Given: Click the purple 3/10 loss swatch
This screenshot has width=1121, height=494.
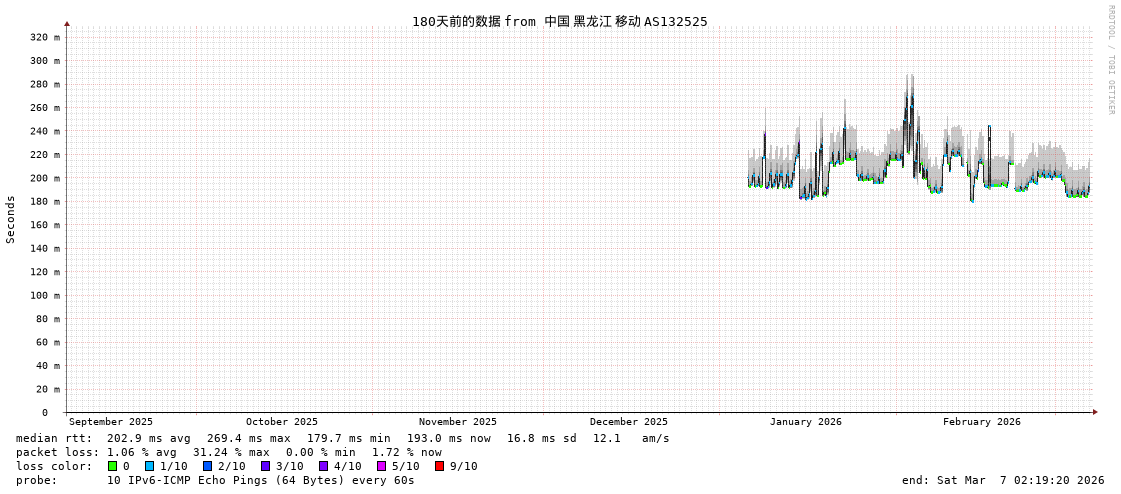Looking at the screenshot, I should coord(265,466).
